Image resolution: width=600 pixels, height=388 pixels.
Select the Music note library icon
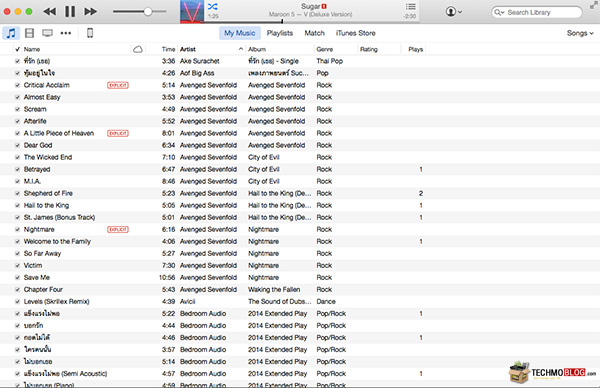(11, 33)
